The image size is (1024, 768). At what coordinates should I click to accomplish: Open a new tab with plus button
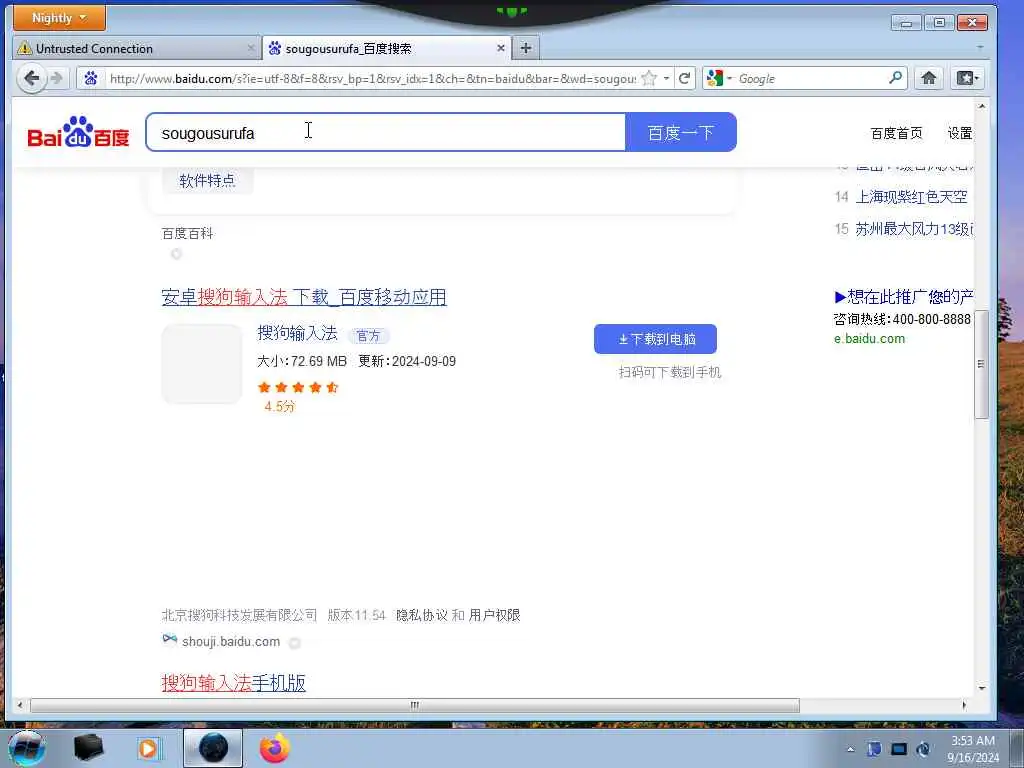[526, 48]
